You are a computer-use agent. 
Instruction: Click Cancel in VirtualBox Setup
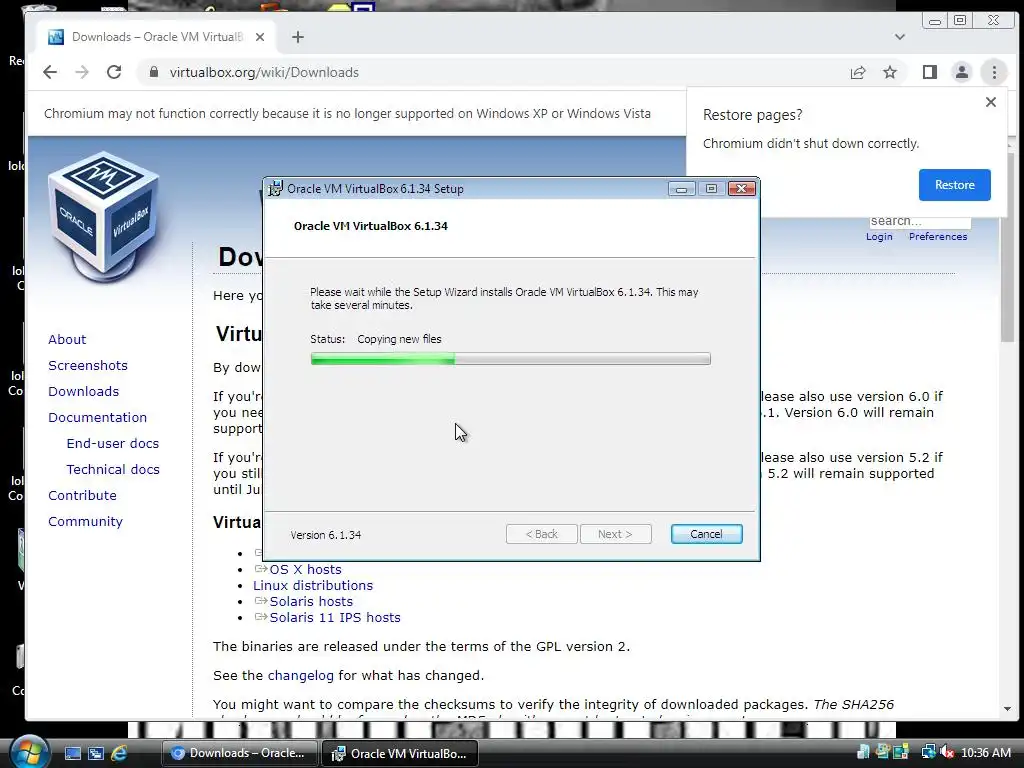tap(706, 534)
